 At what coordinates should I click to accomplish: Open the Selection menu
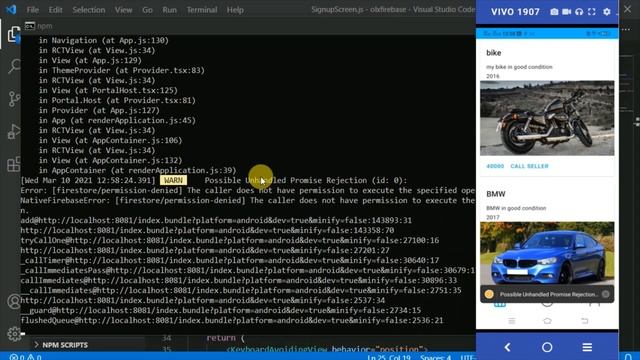click(89, 10)
